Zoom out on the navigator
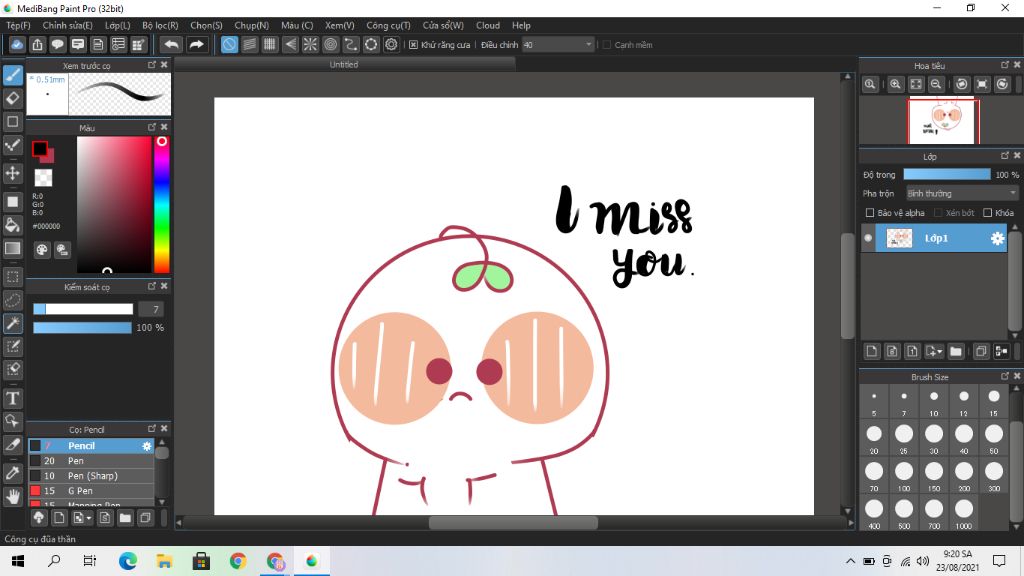Viewport: 1024px width, 576px height. coord(936,84)
